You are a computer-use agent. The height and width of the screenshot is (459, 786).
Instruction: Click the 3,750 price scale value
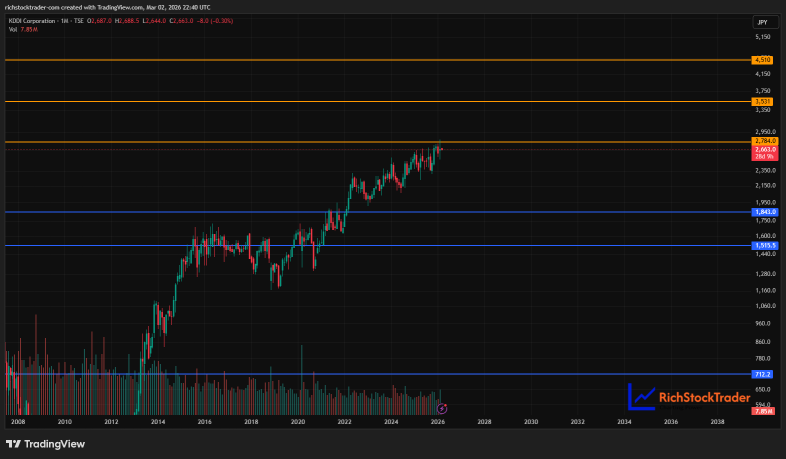tap(763, 91)
